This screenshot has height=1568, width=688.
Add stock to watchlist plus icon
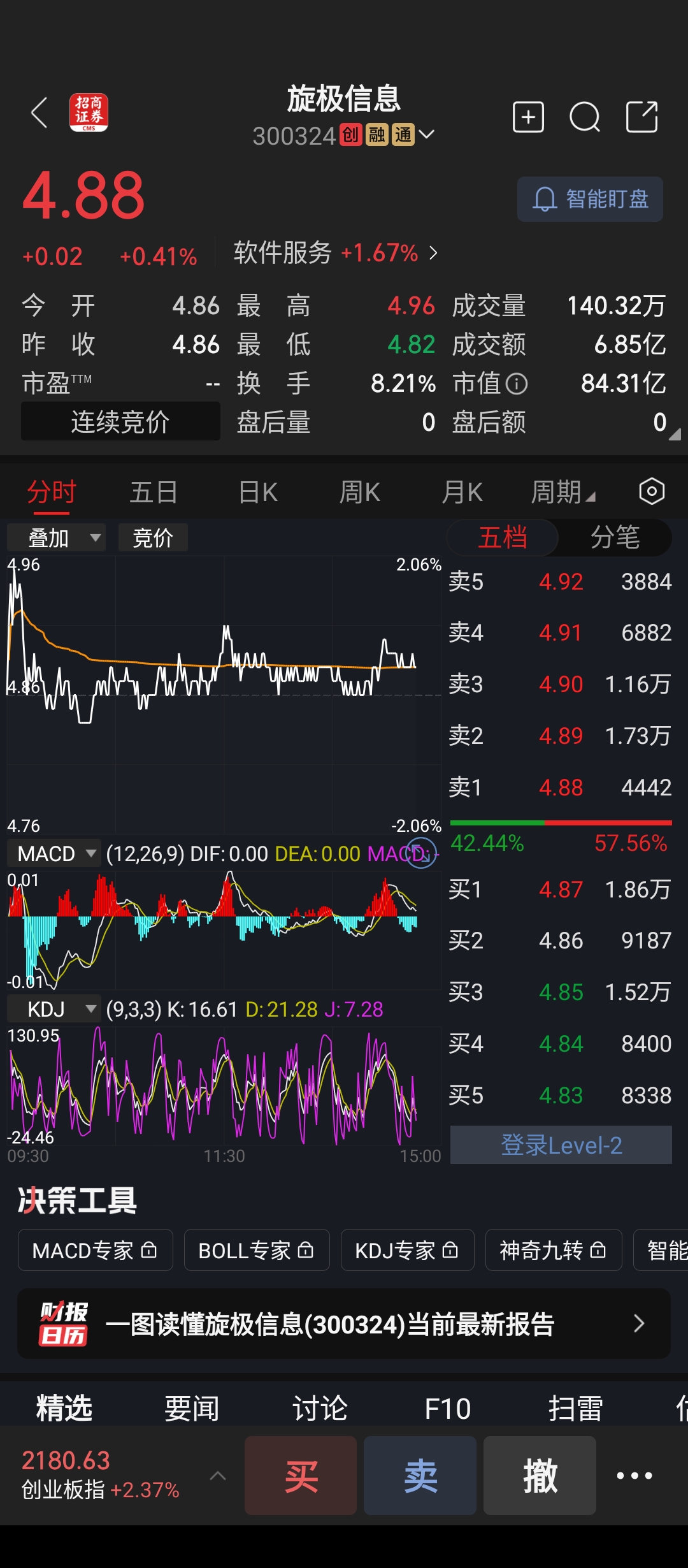[x=528, y=117]
